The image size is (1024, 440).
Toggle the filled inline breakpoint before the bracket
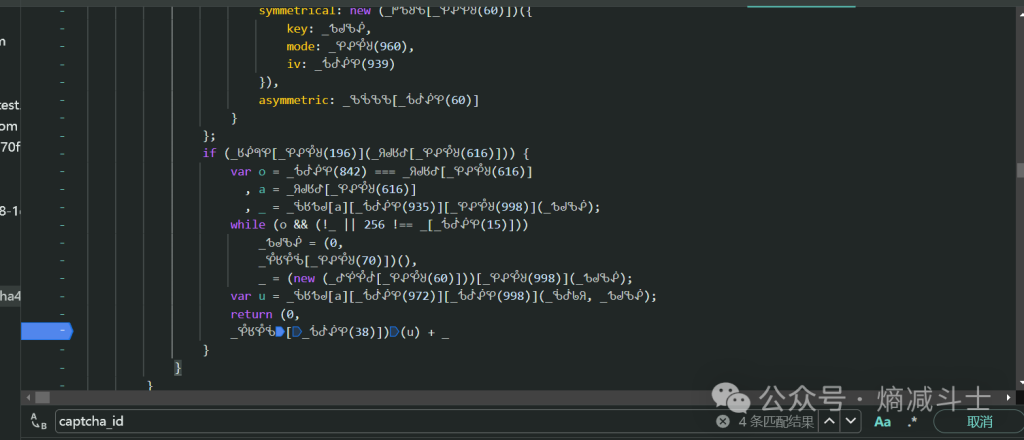pos(281,331)
